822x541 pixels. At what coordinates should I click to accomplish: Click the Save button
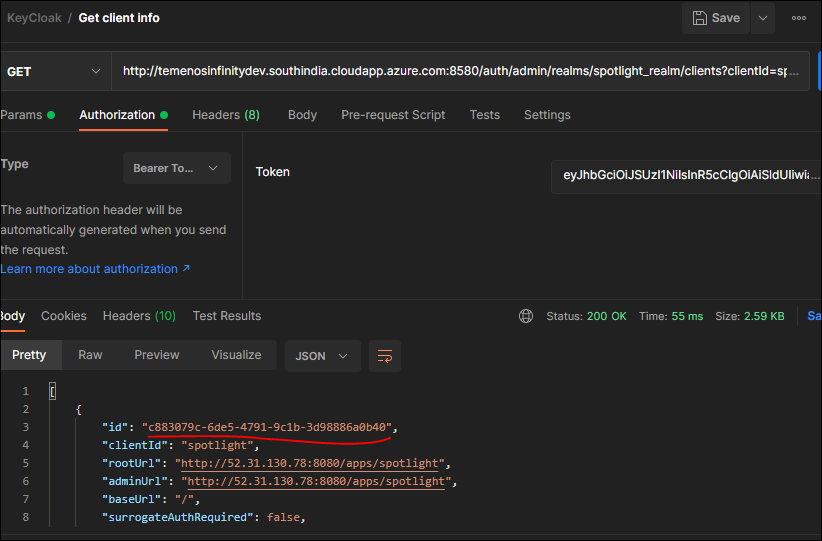pos(716,18)
